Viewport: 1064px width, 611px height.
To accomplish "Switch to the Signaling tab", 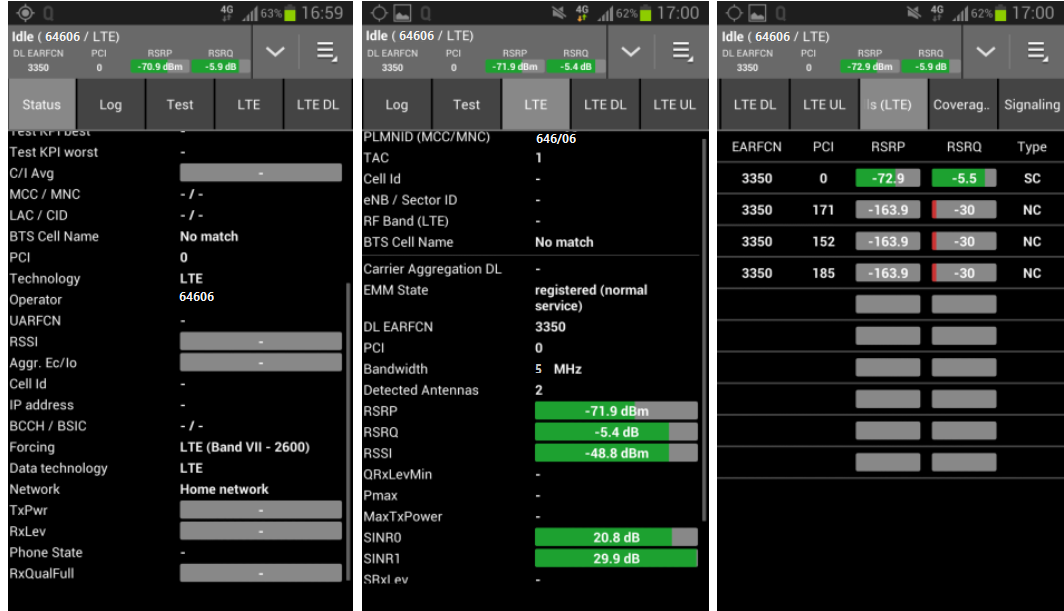I will coord(1031,105).
